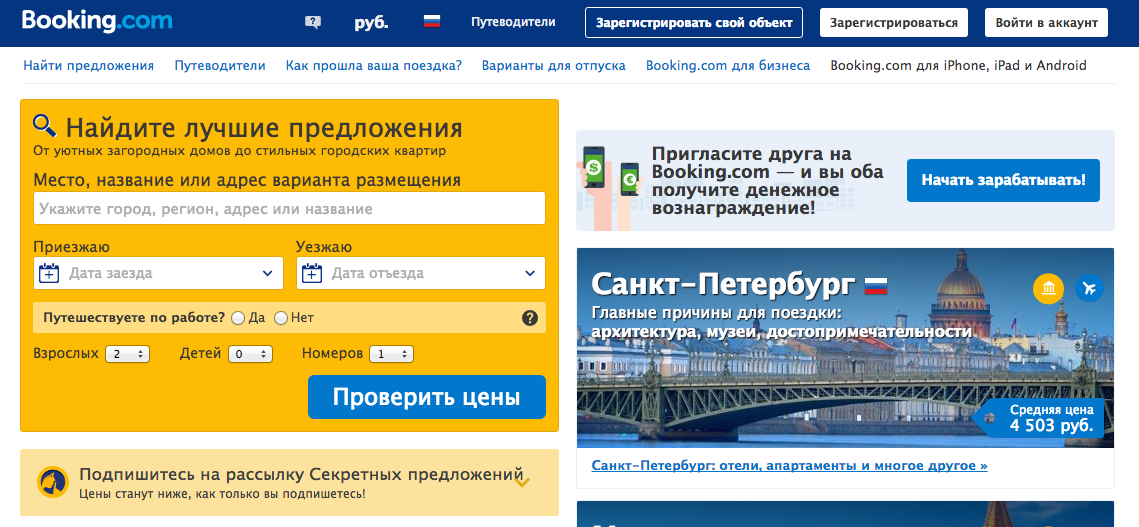1139x527 pixels.
Task: Open Booking.com для iPhone, iPad и Android
Action: [x=958, y=65]
